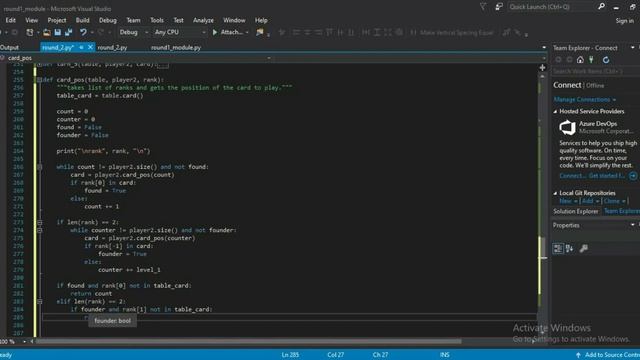The height and width of the screenshot is (360, 640).
Task: Collapse the 'if len(rank) == 2' outline
Action: click(x=39, y=222)
